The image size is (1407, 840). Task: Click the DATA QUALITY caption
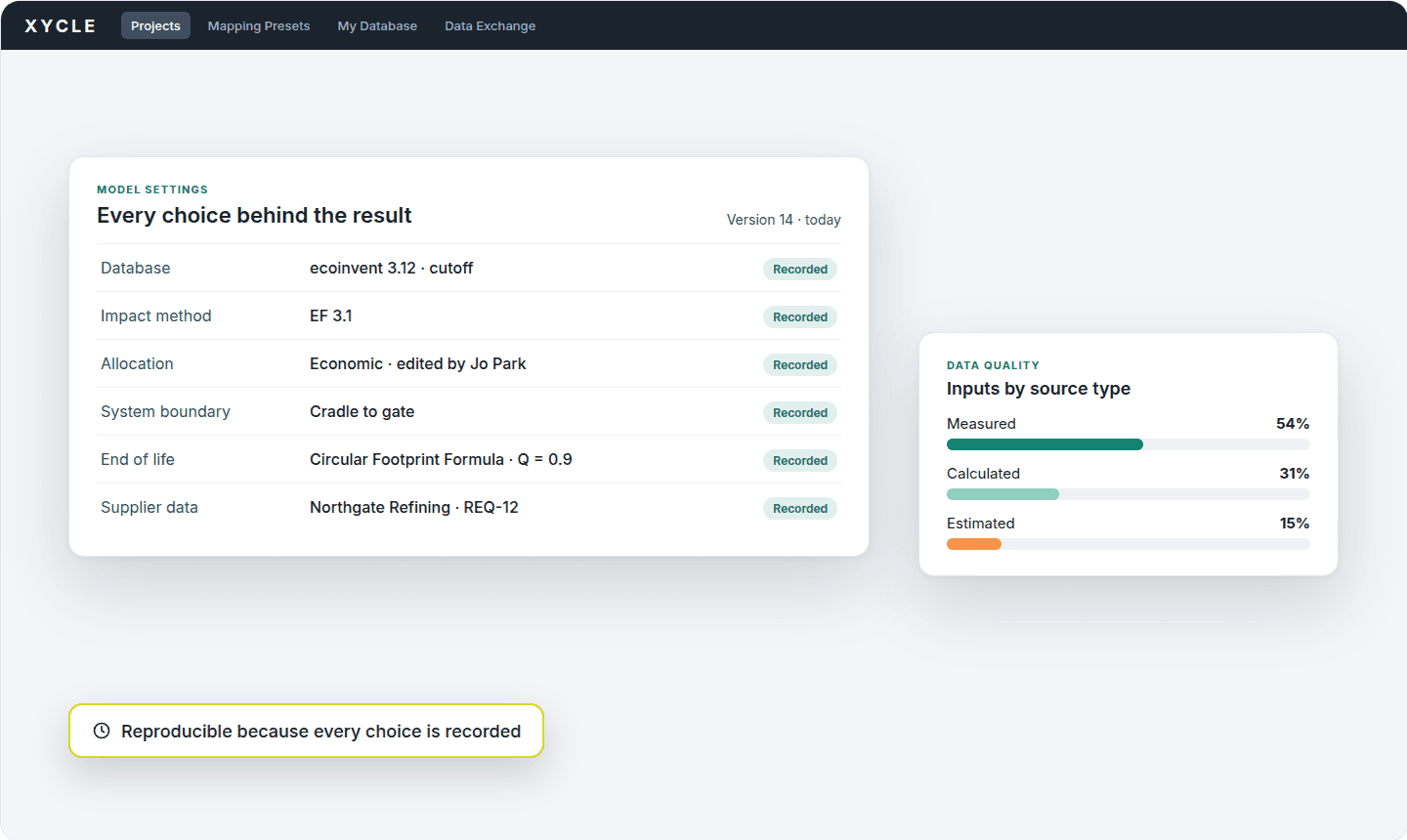tap(993, 365)
